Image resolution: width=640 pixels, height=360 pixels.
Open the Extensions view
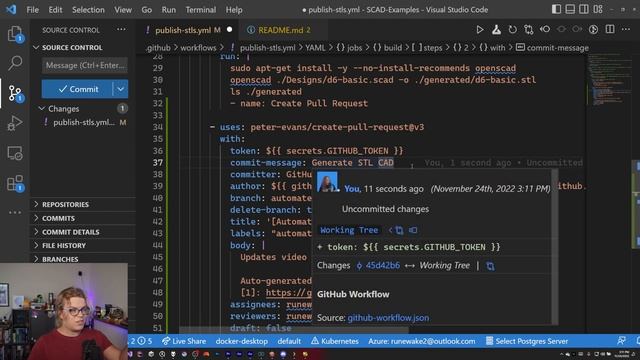16,183
